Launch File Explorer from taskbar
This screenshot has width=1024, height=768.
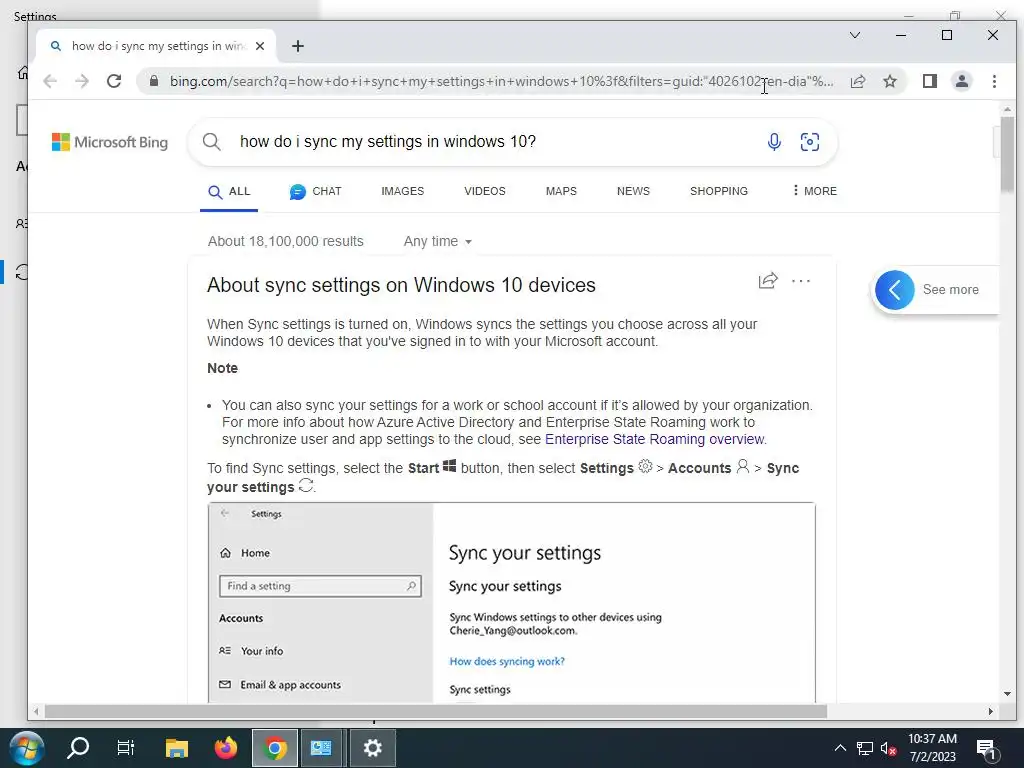176,748
